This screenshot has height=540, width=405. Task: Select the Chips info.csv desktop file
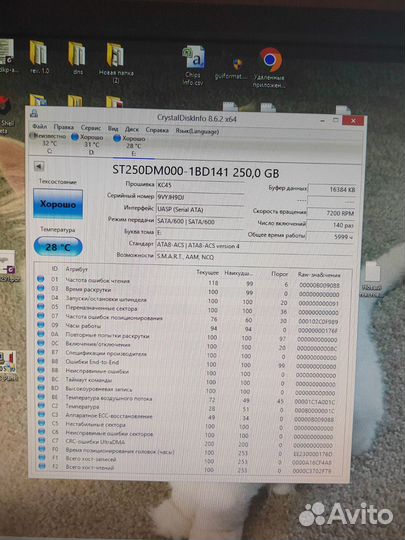click(x=194, y=65)
